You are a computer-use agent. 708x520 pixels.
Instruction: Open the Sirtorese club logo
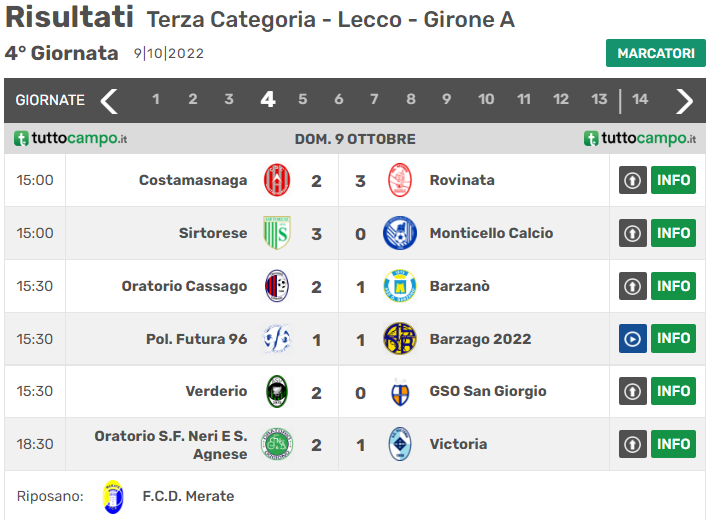277,233
